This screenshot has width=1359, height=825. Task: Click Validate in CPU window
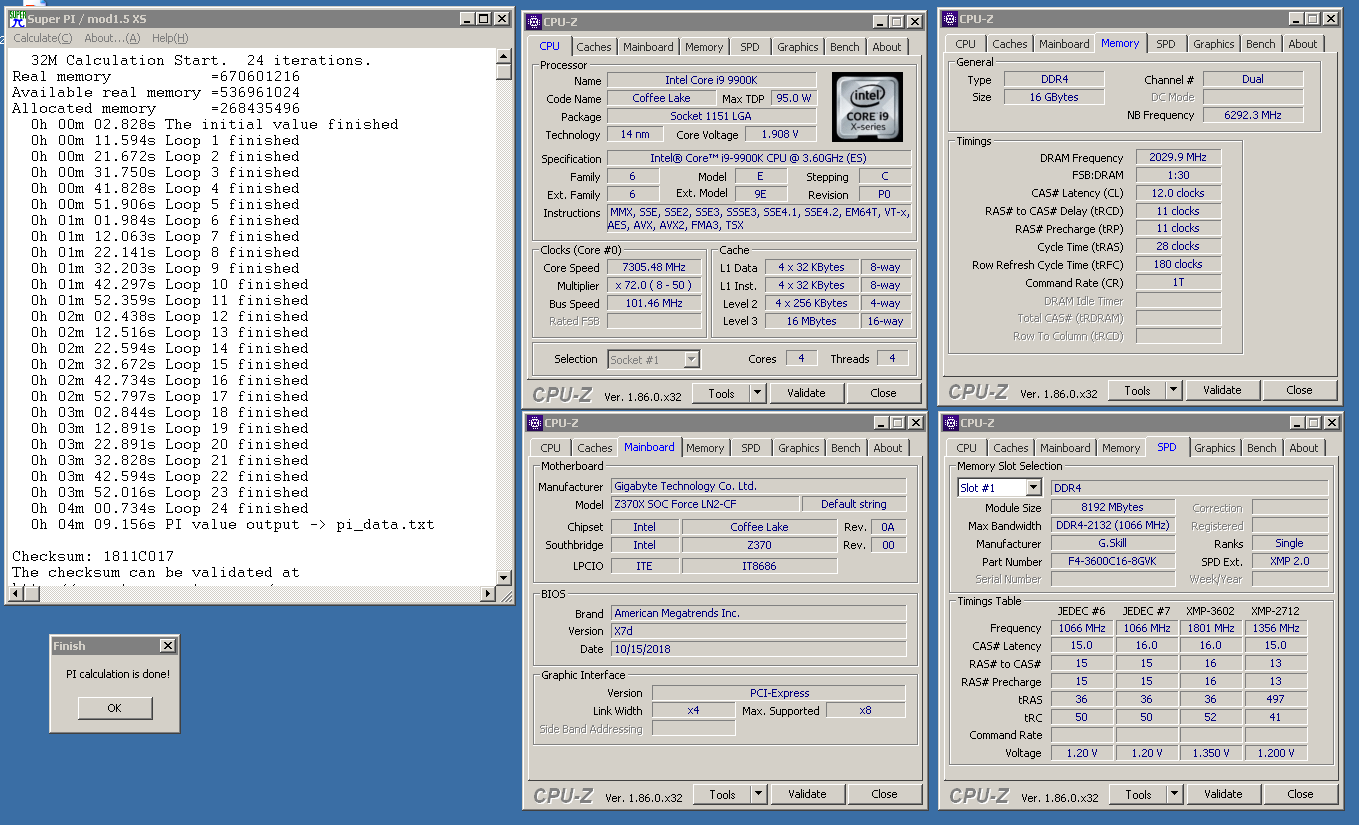click(x=806, y=394)
